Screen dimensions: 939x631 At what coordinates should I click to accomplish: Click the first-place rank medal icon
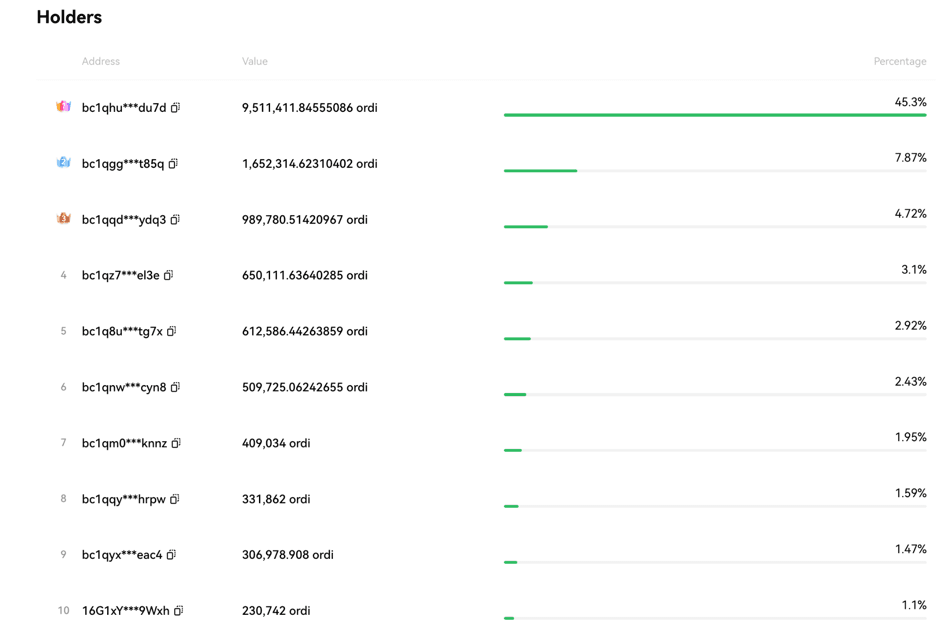pyautogui.click(x=63, y=106)
